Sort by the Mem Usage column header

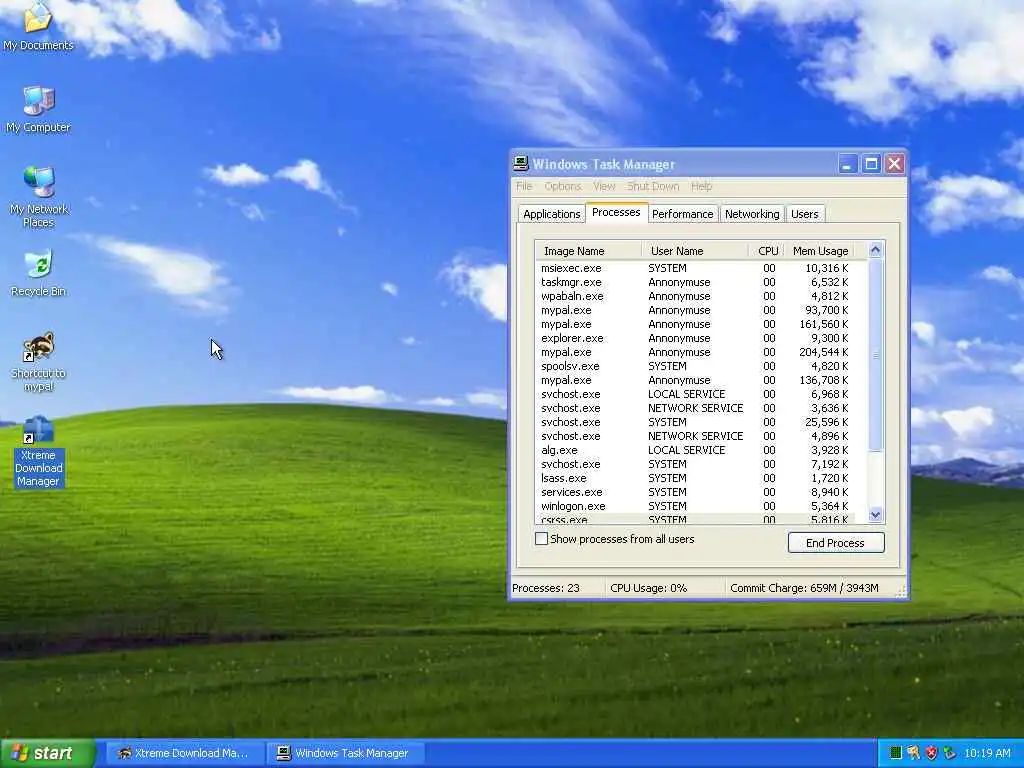(819, 251)
